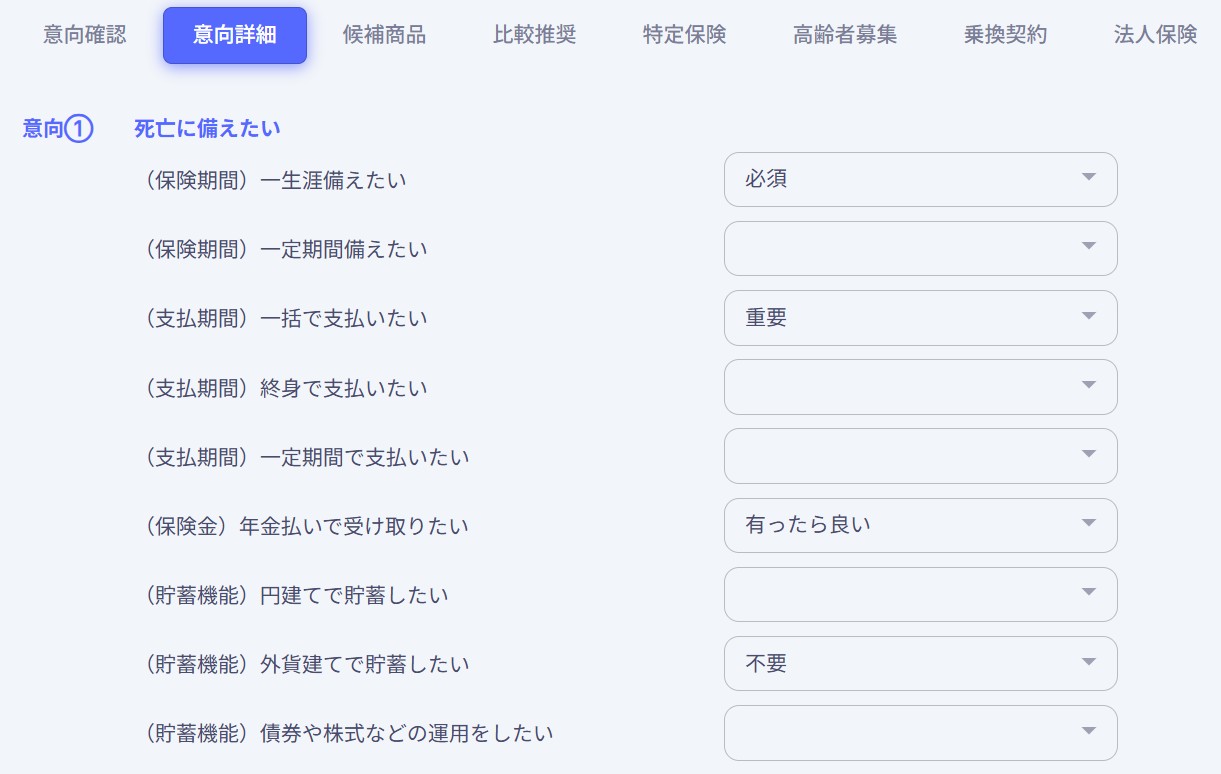Viewport: 1221px width, 774px height.
Task: Click the 意向① circled number label
Action: pos(56,128)
